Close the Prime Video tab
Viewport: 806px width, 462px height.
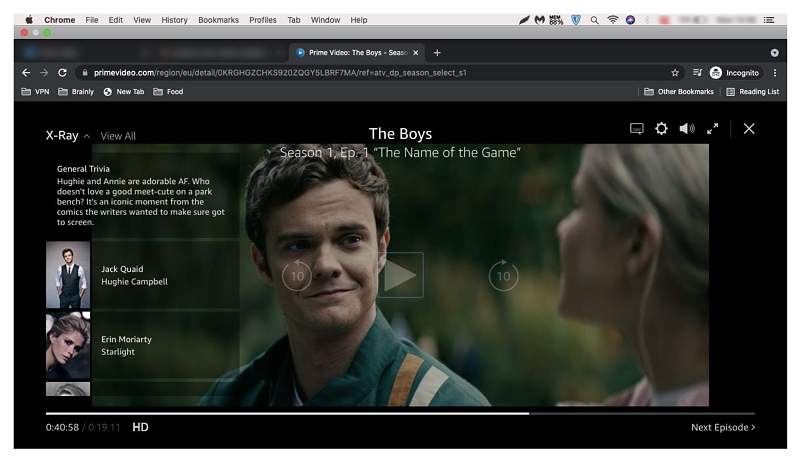click(x=415, y=52)
